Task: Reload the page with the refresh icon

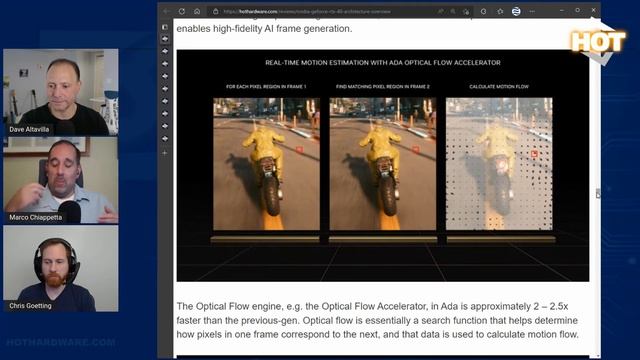Action: pos(182,11)
